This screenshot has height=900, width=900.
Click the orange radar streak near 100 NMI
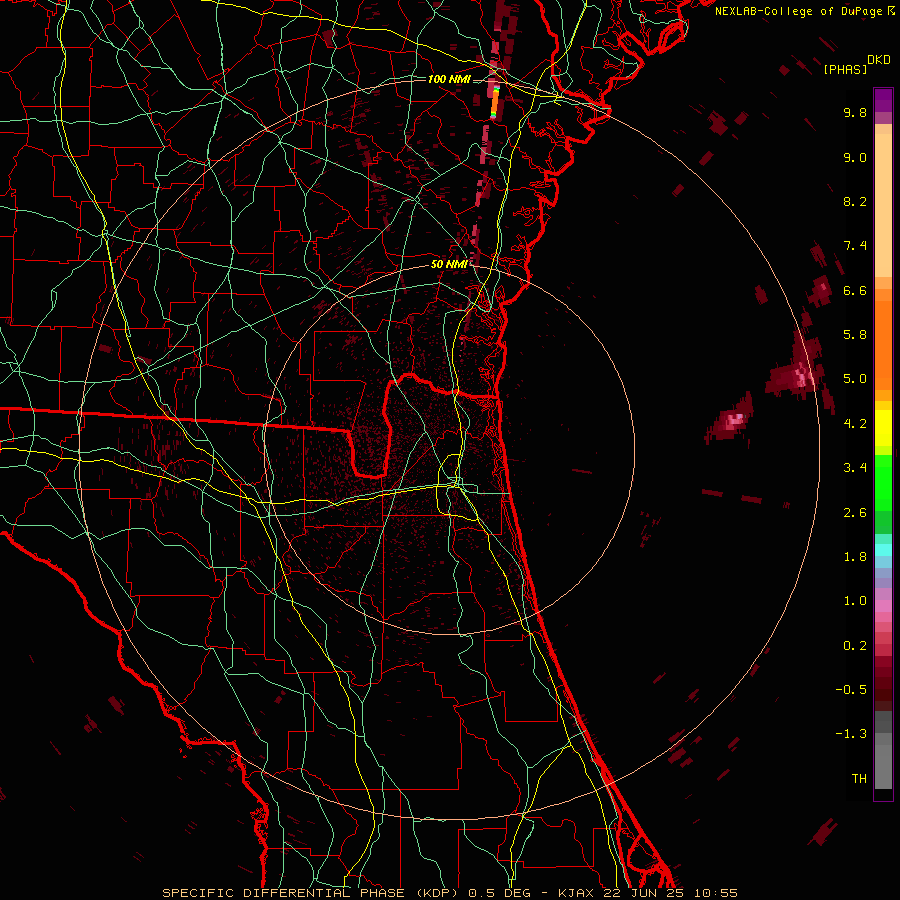495,102
